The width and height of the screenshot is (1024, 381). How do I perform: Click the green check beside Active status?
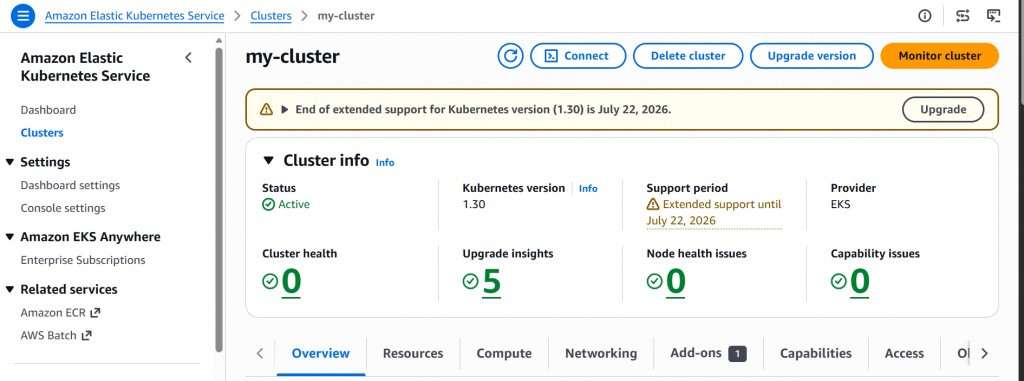click(x=268, y=205)
